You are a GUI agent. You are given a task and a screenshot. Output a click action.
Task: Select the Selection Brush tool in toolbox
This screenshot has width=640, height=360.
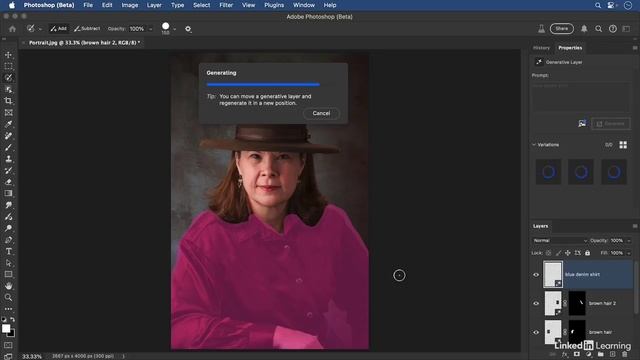tap(8, 78)
